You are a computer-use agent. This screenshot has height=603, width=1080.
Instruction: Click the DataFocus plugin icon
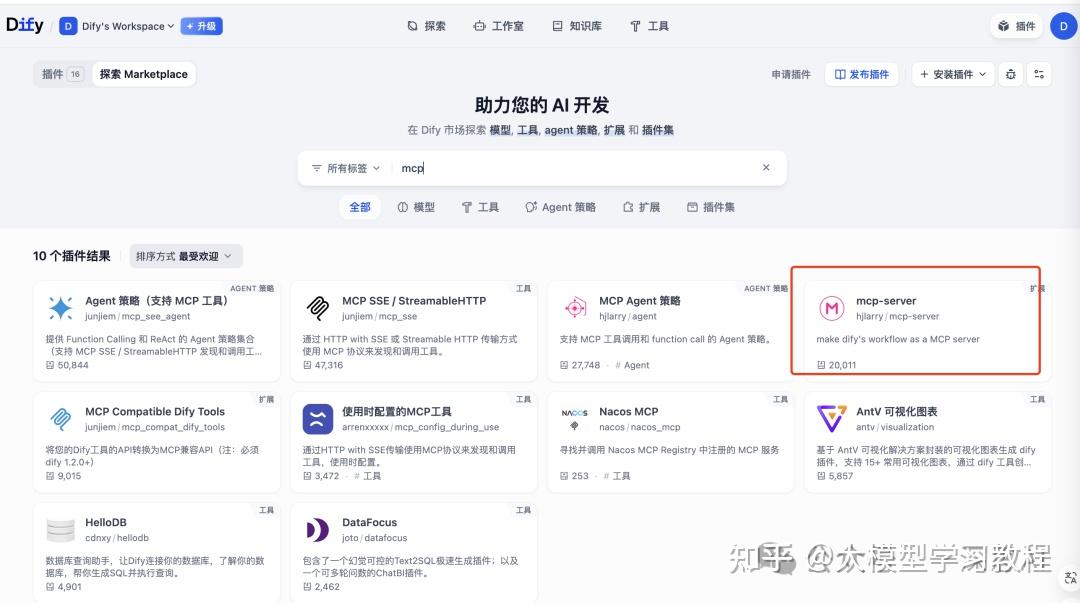click(x=317, y=527)
